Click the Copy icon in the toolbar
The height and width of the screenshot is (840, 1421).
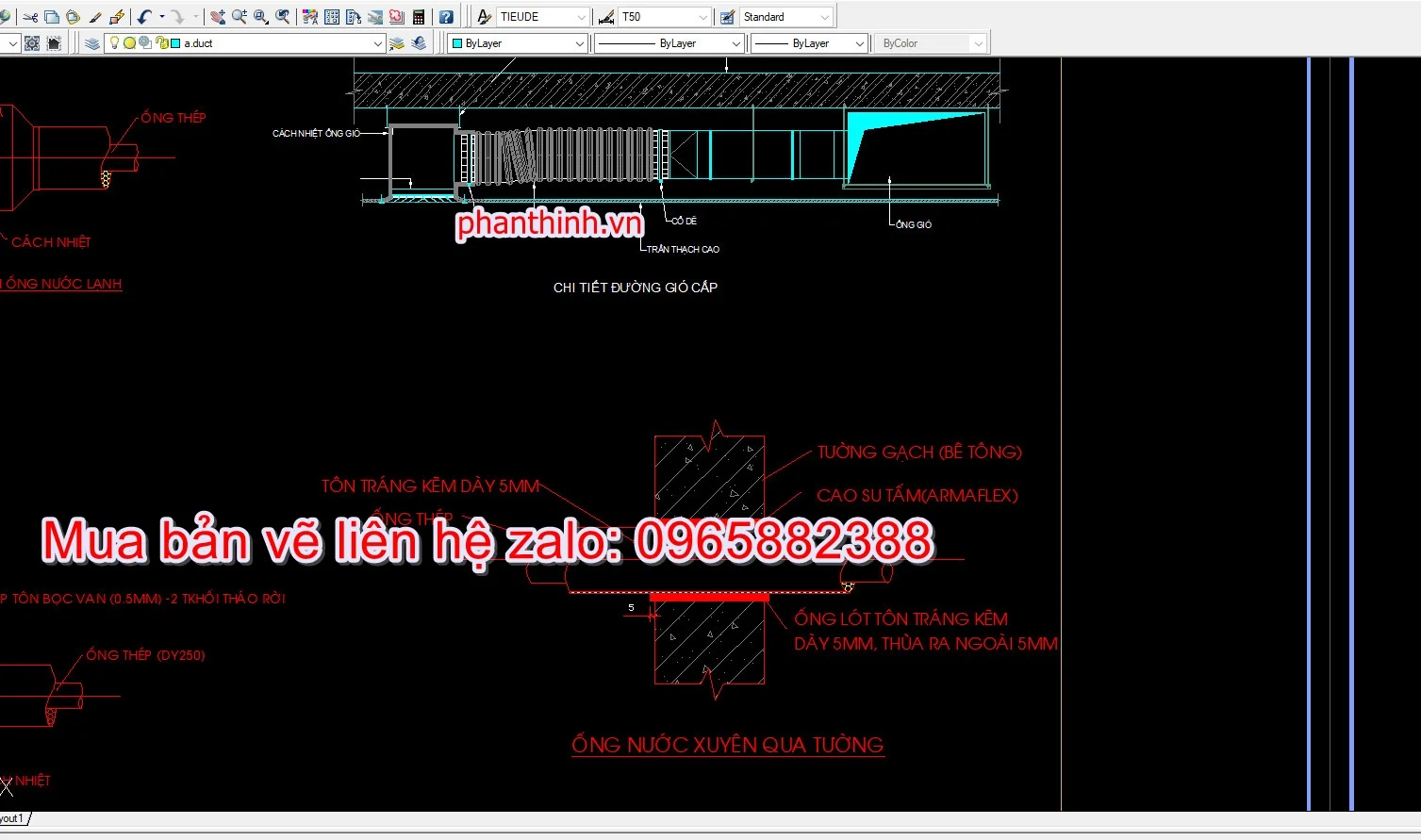pyautogui.click(x=52, y=17)
